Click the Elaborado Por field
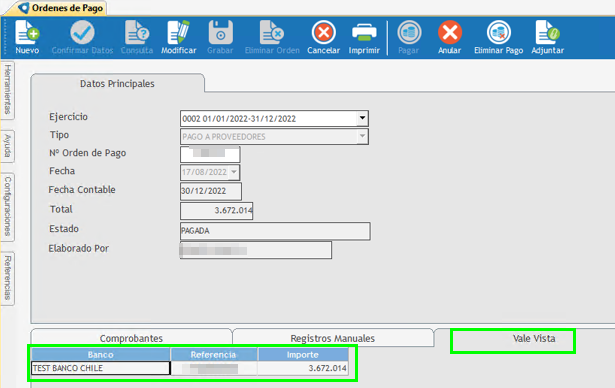The height and width of the screenshot is (388, 615). [256, 250]
